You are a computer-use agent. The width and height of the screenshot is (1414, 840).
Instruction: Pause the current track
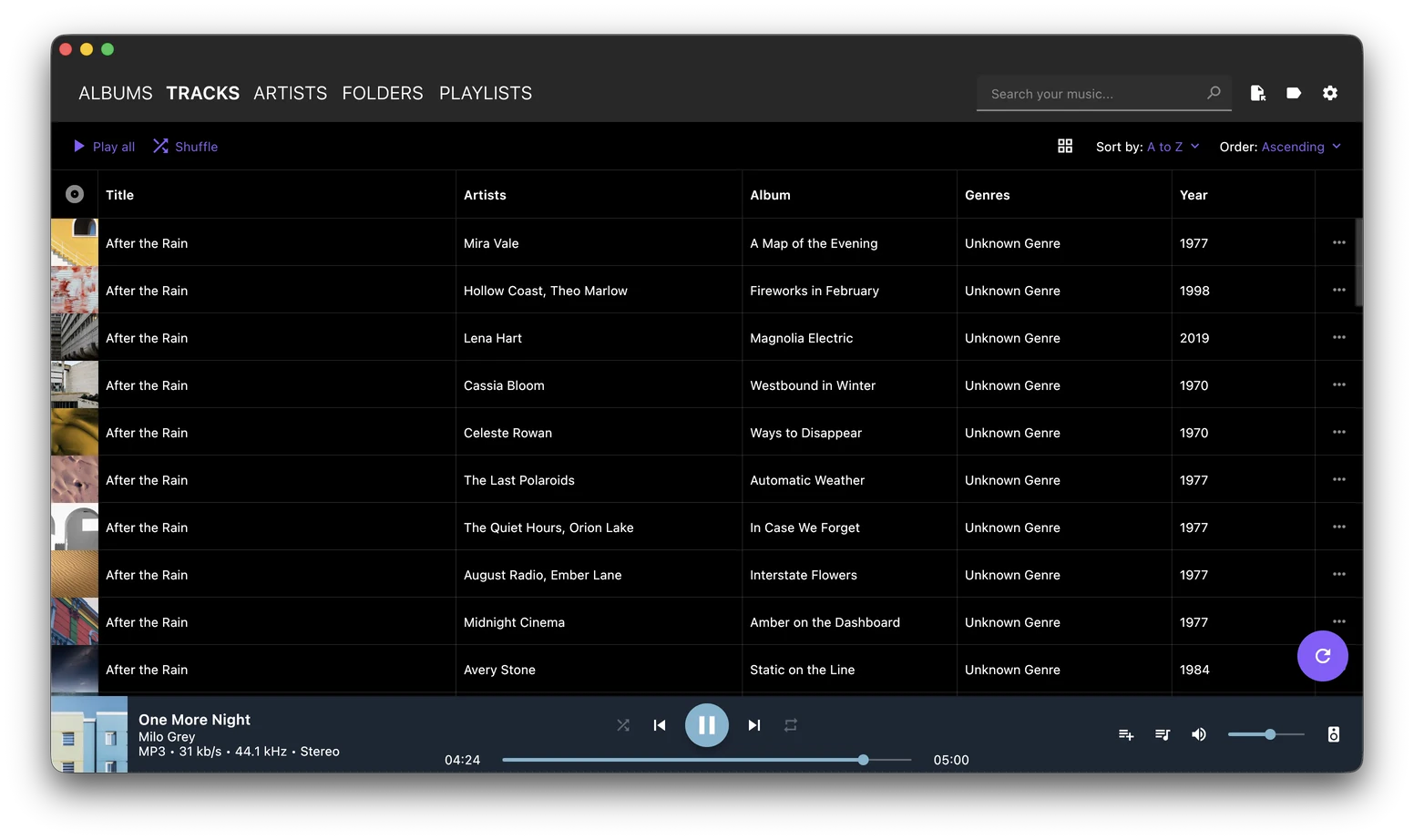point(707,725)
